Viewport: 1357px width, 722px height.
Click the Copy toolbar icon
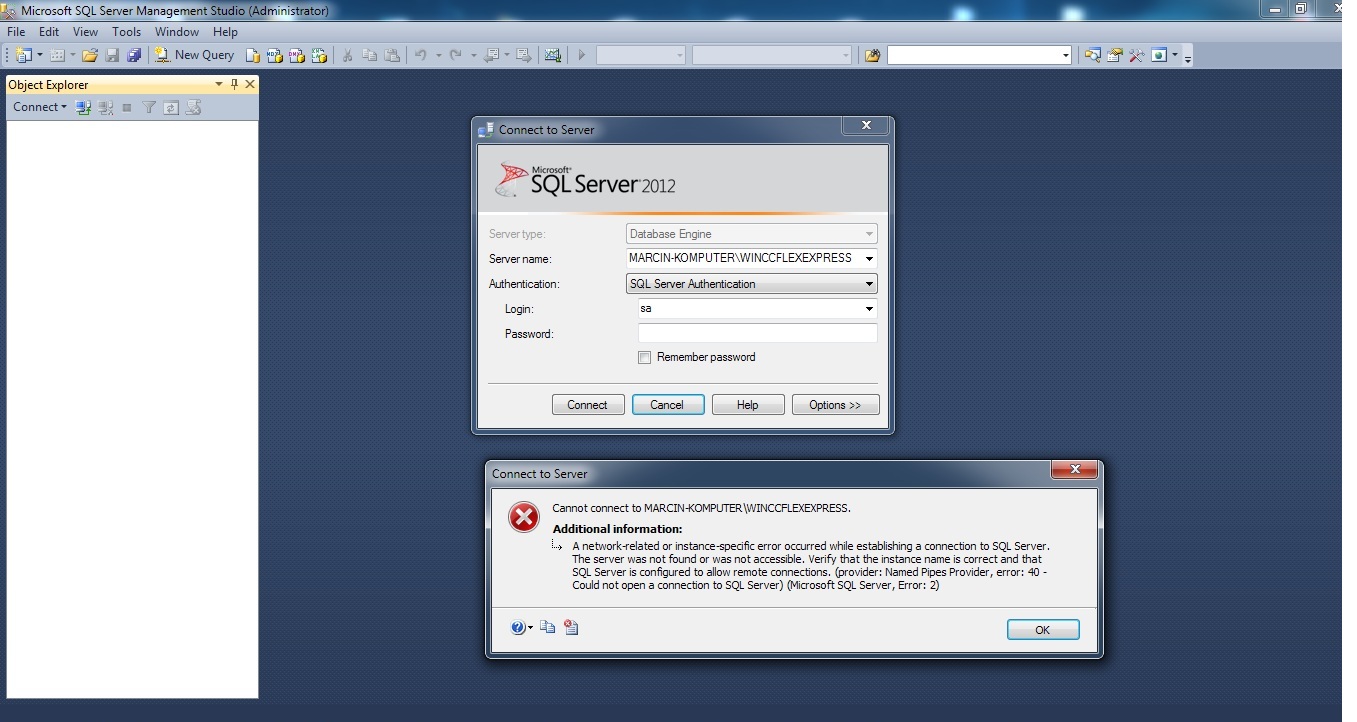click(x=370, y=55)
